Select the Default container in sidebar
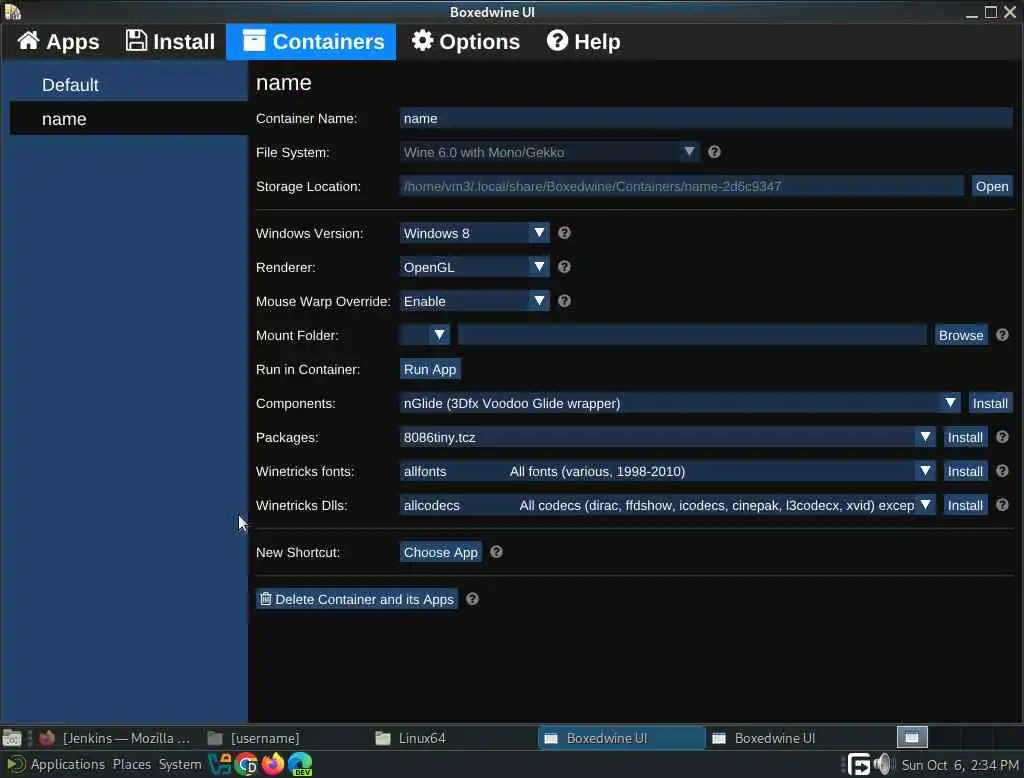Image resolution: width=1024 pixels, height=778 pixels. coord(129,85)
